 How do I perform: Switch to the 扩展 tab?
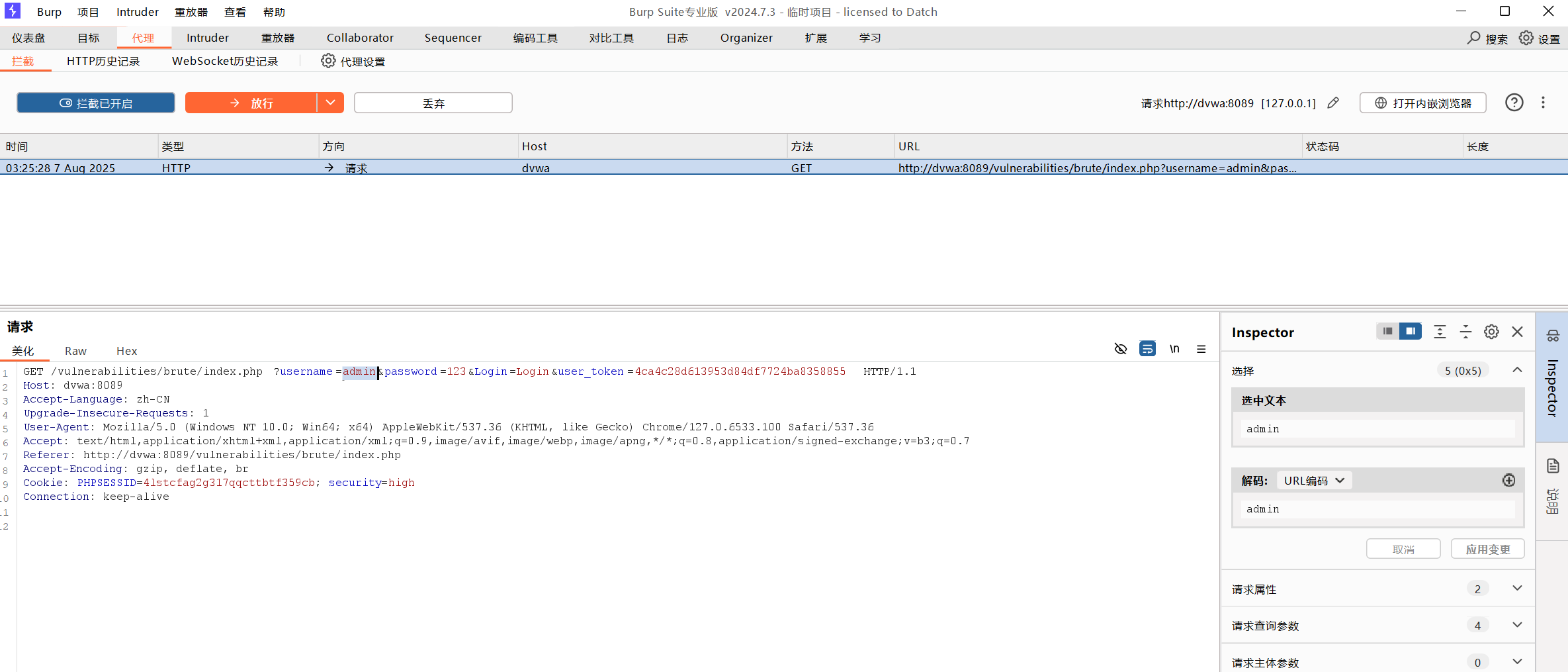pos(816,38)
